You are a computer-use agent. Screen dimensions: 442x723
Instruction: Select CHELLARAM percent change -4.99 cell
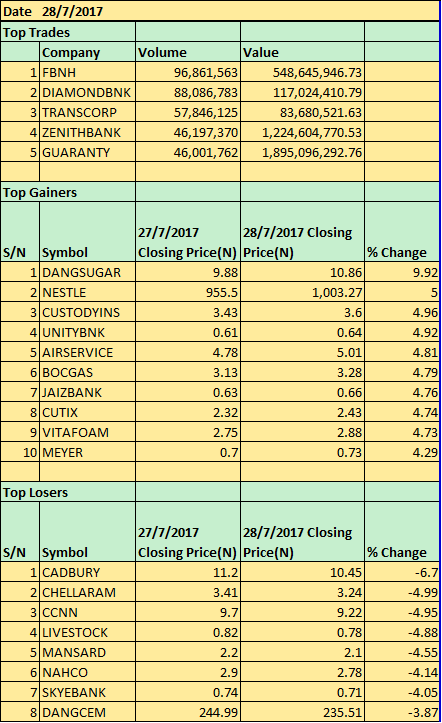click(402, 592)
